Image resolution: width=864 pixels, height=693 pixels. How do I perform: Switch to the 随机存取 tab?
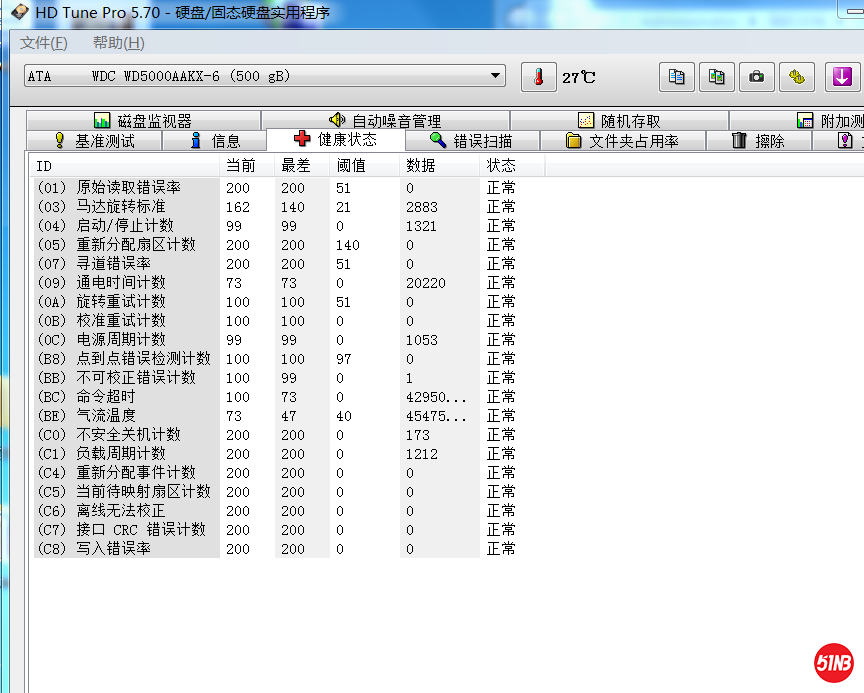coord(619,121)
